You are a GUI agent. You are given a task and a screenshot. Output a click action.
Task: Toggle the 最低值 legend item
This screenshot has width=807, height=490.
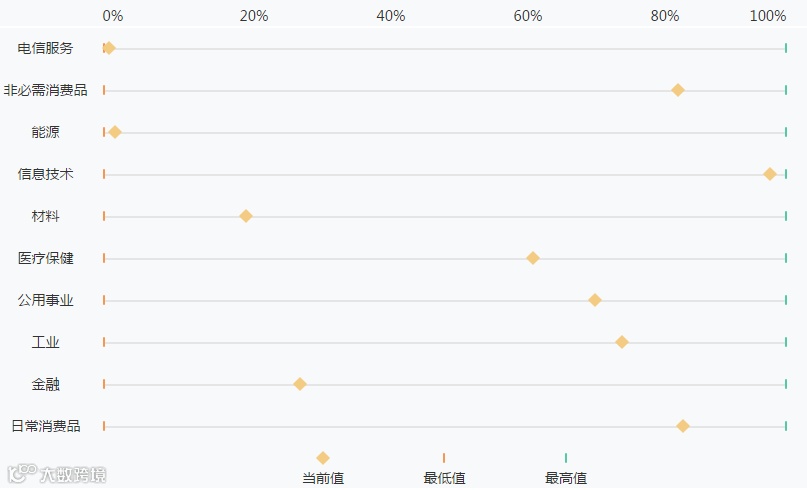444,468
